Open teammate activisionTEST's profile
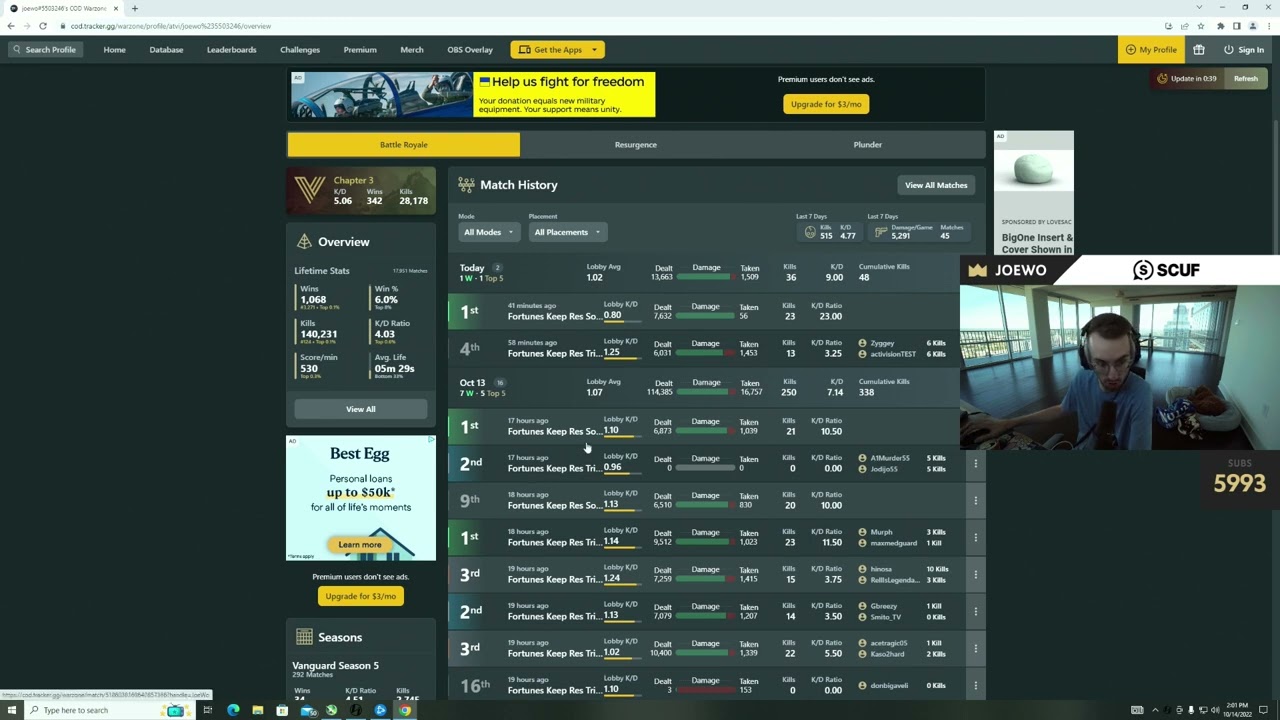 (892, 354)
